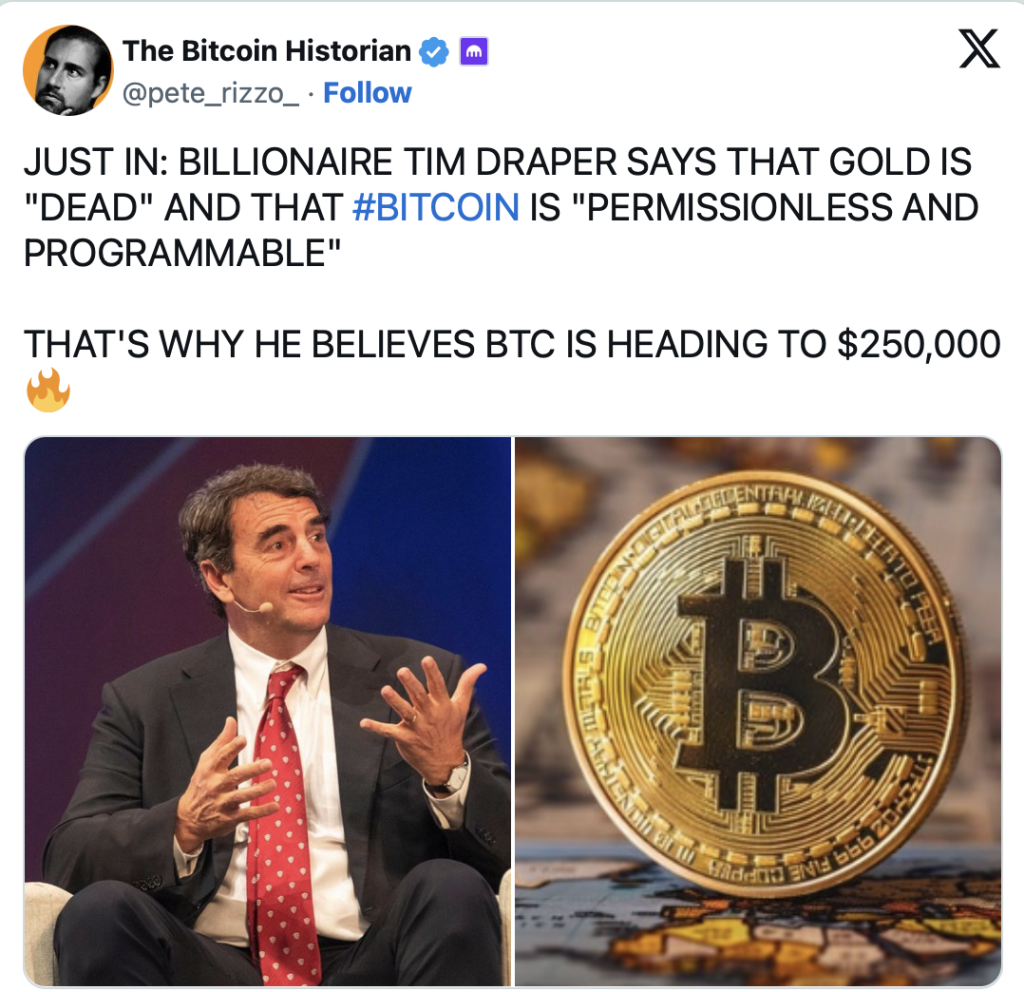The width and height of the screenshot is (1024, 992).
Task: Open the gold Bitcoin coin photo
Action: (758, 711)
